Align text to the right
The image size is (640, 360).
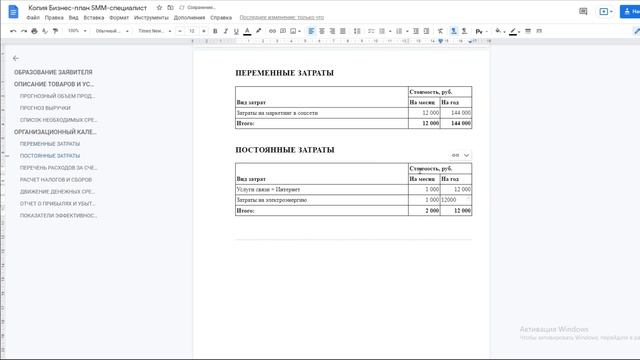coord(332,31)
